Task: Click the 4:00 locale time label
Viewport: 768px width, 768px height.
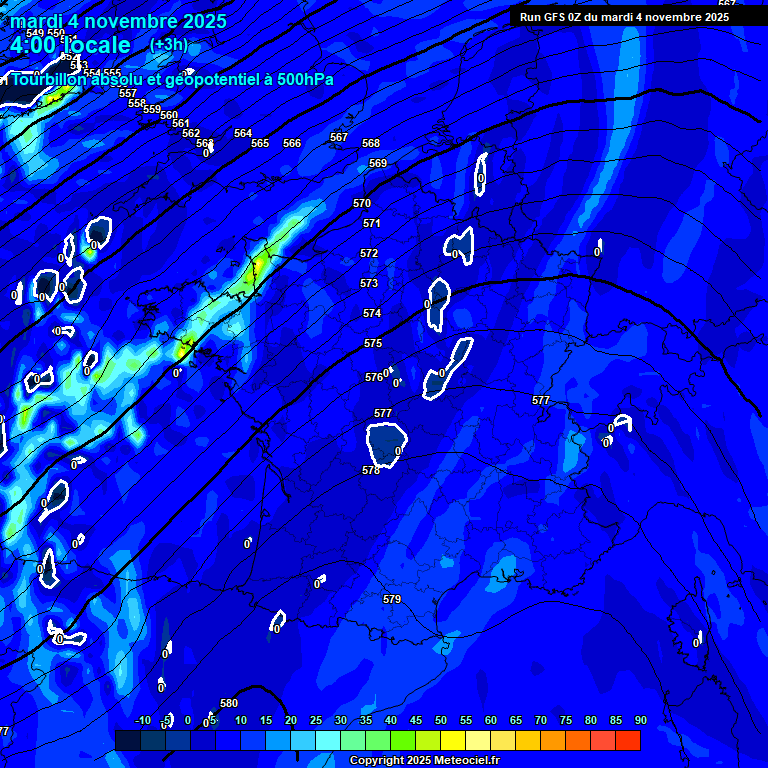Action: pos(70,45)
